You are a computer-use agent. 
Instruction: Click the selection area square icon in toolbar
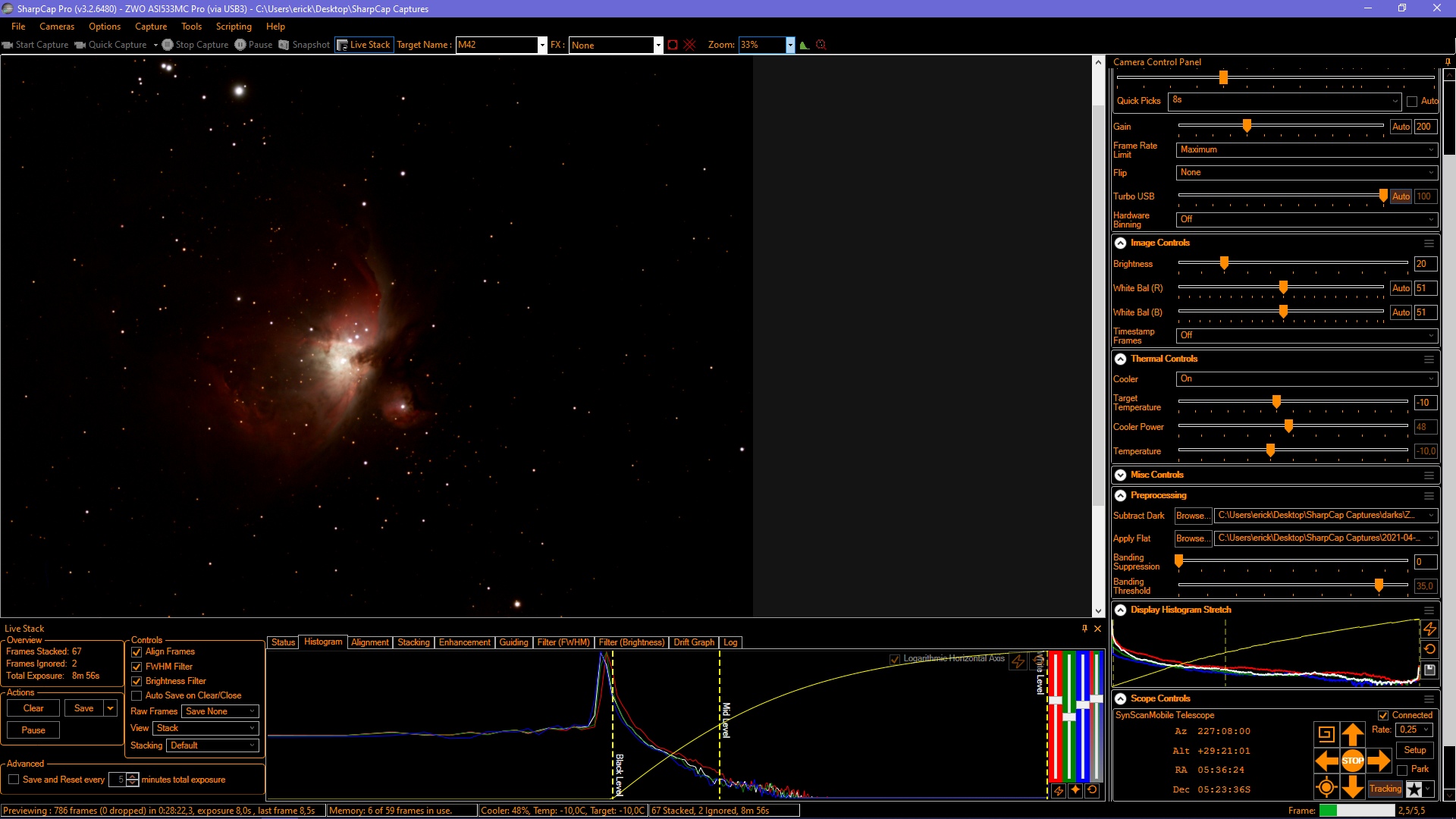click(673, 45)
